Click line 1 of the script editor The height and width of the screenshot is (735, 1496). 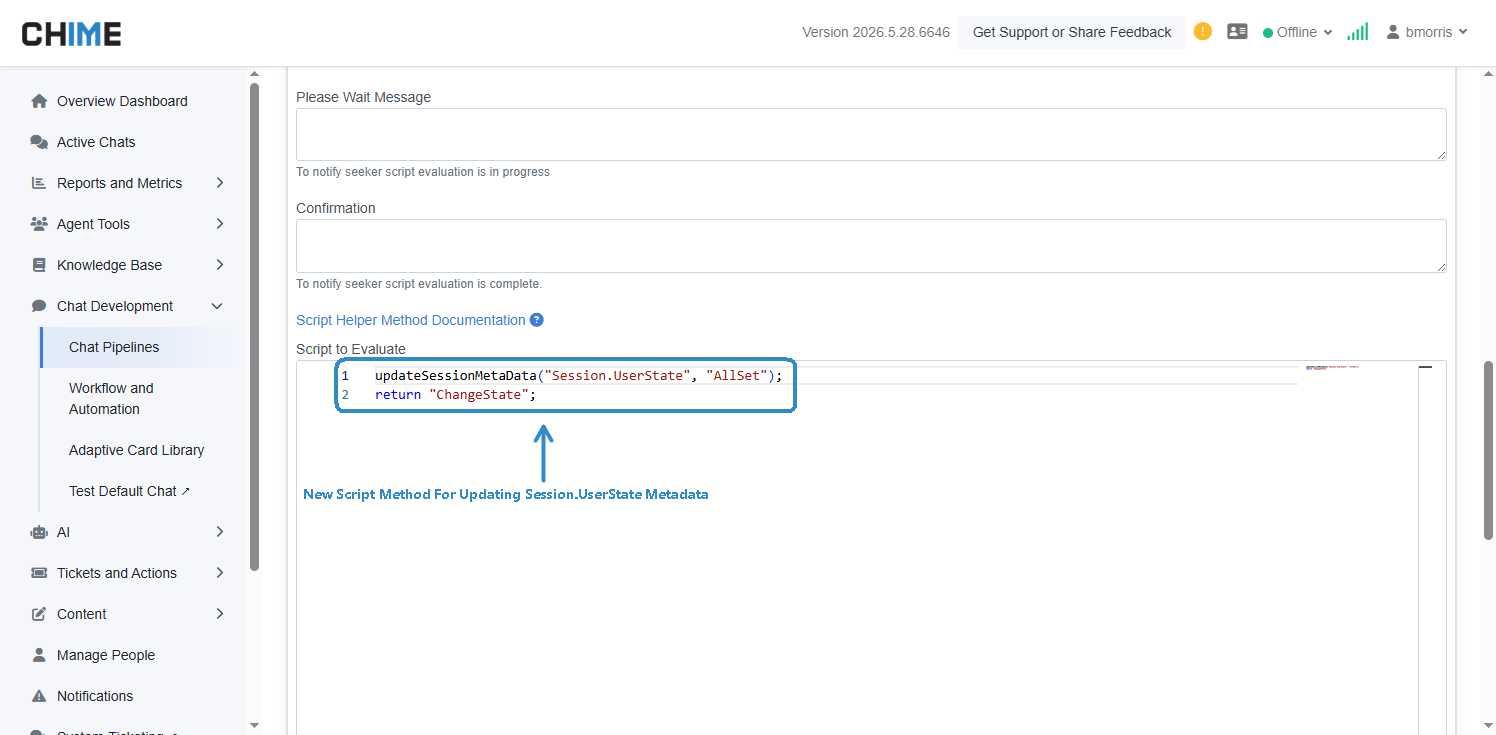[578, 376]
